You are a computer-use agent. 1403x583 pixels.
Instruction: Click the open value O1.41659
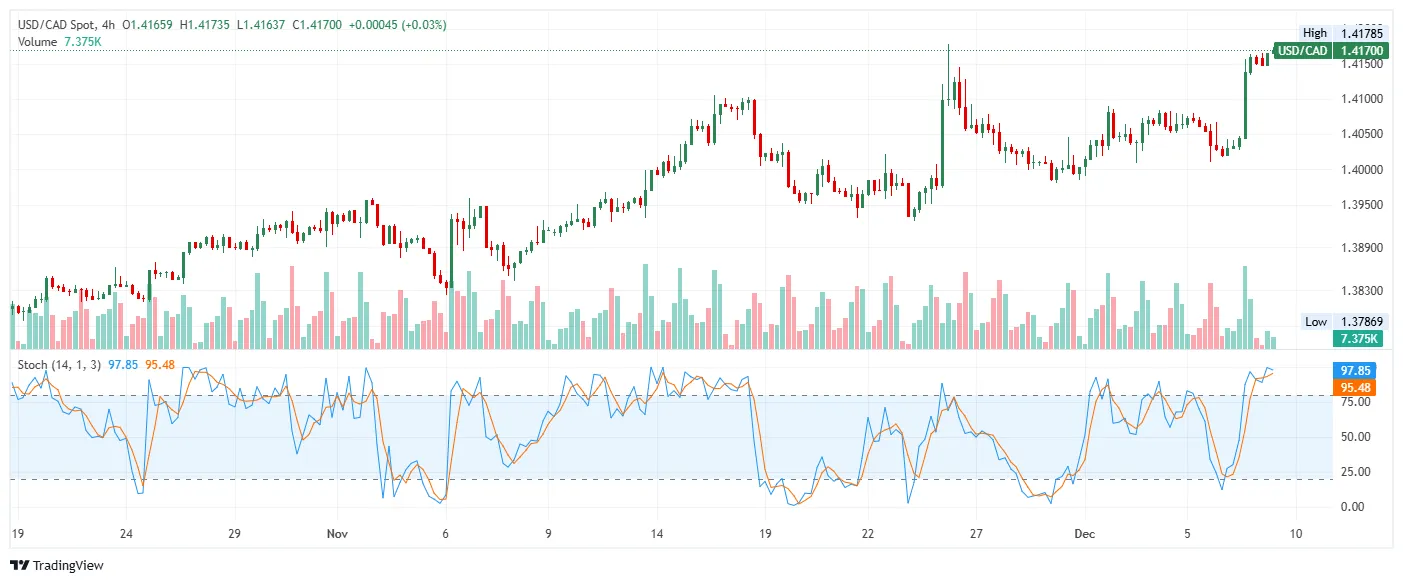click(149, 24)
